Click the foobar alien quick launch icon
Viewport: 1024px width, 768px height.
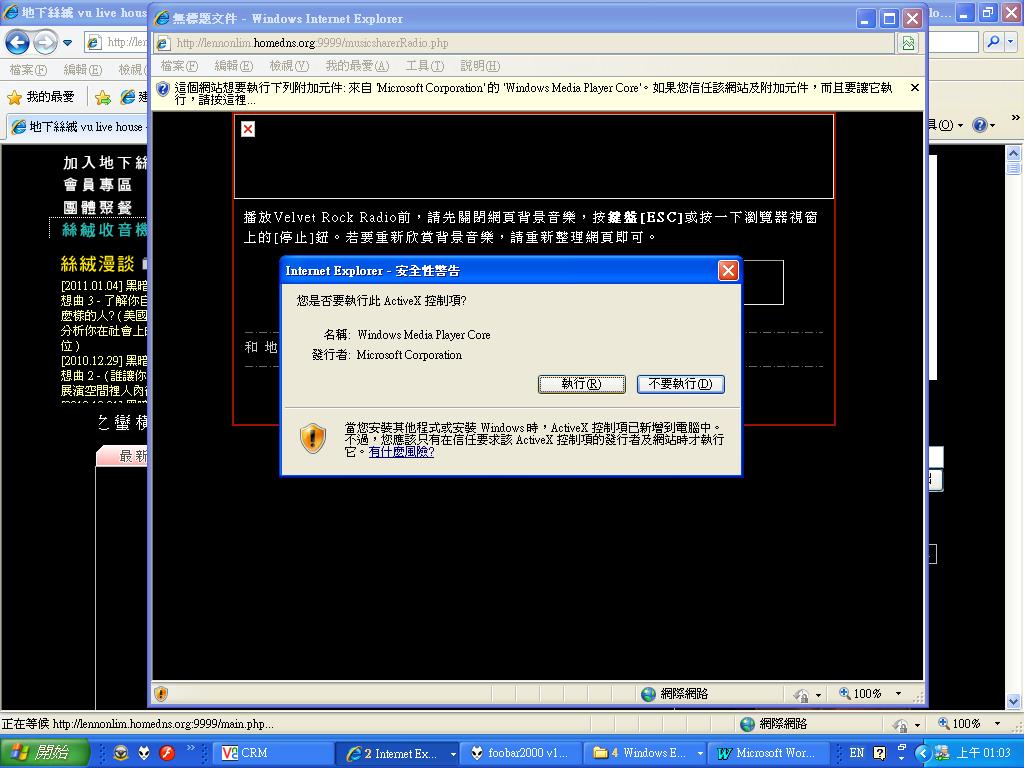144,753
